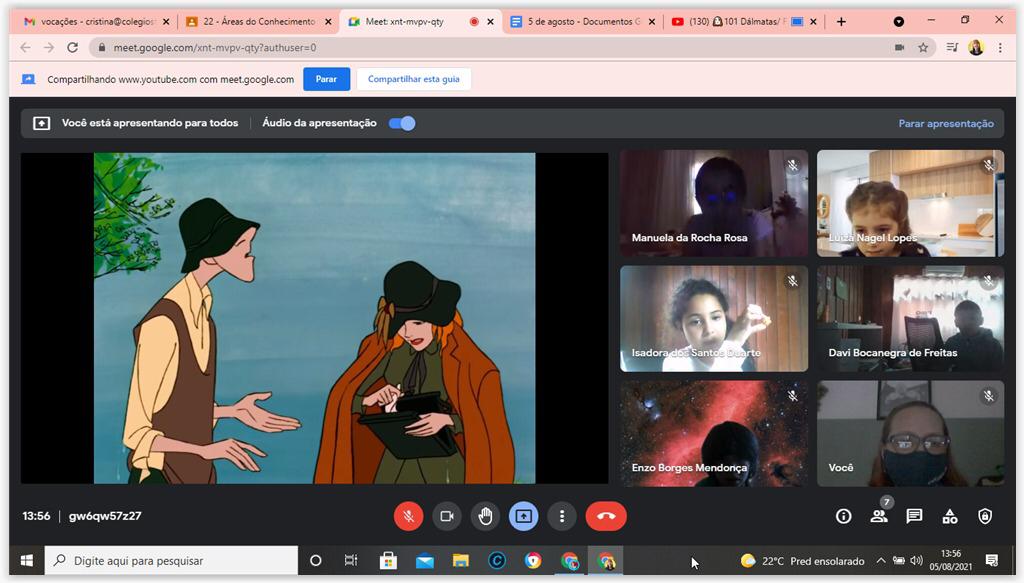Image resolution: width=1024 pixels, height=583 pixels.
Task: Hang up the call
Action: click(605, 516)
